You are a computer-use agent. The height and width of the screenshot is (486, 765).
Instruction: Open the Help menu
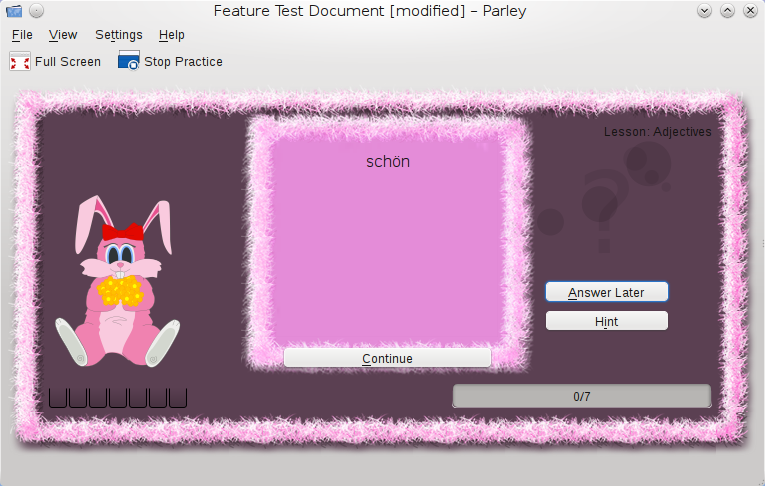click(172, 35)
